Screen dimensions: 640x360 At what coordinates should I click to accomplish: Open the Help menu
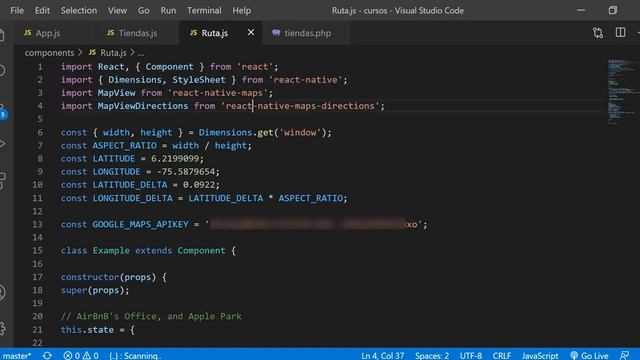[242, 11]
